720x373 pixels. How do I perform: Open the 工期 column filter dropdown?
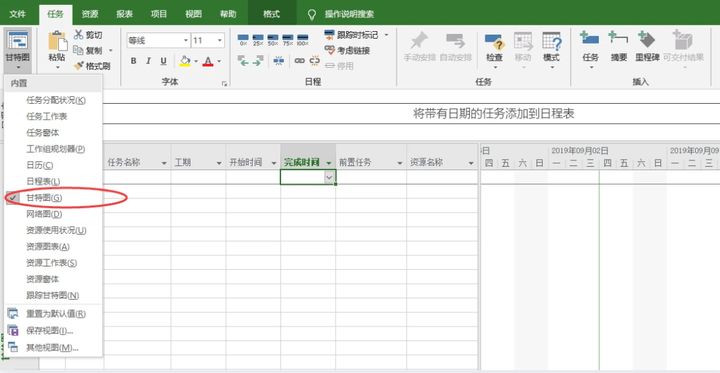click(219, 163)
